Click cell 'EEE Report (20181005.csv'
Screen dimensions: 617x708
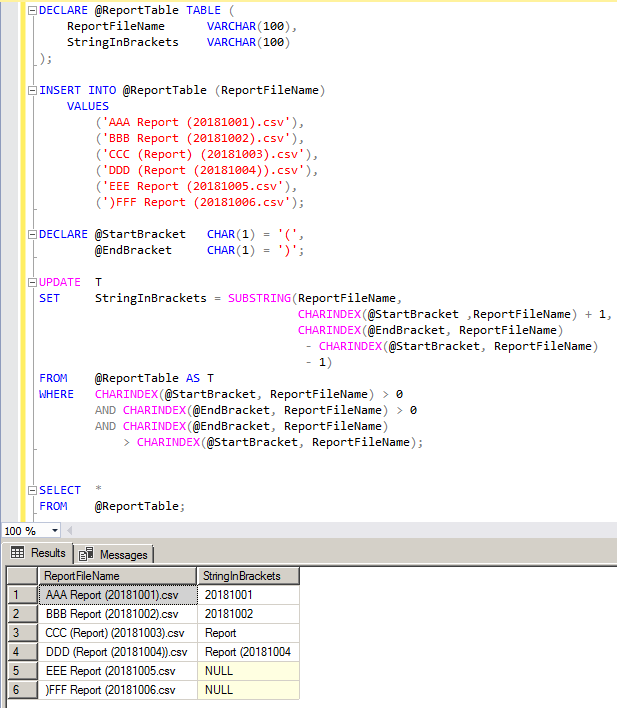pos(118,671)
